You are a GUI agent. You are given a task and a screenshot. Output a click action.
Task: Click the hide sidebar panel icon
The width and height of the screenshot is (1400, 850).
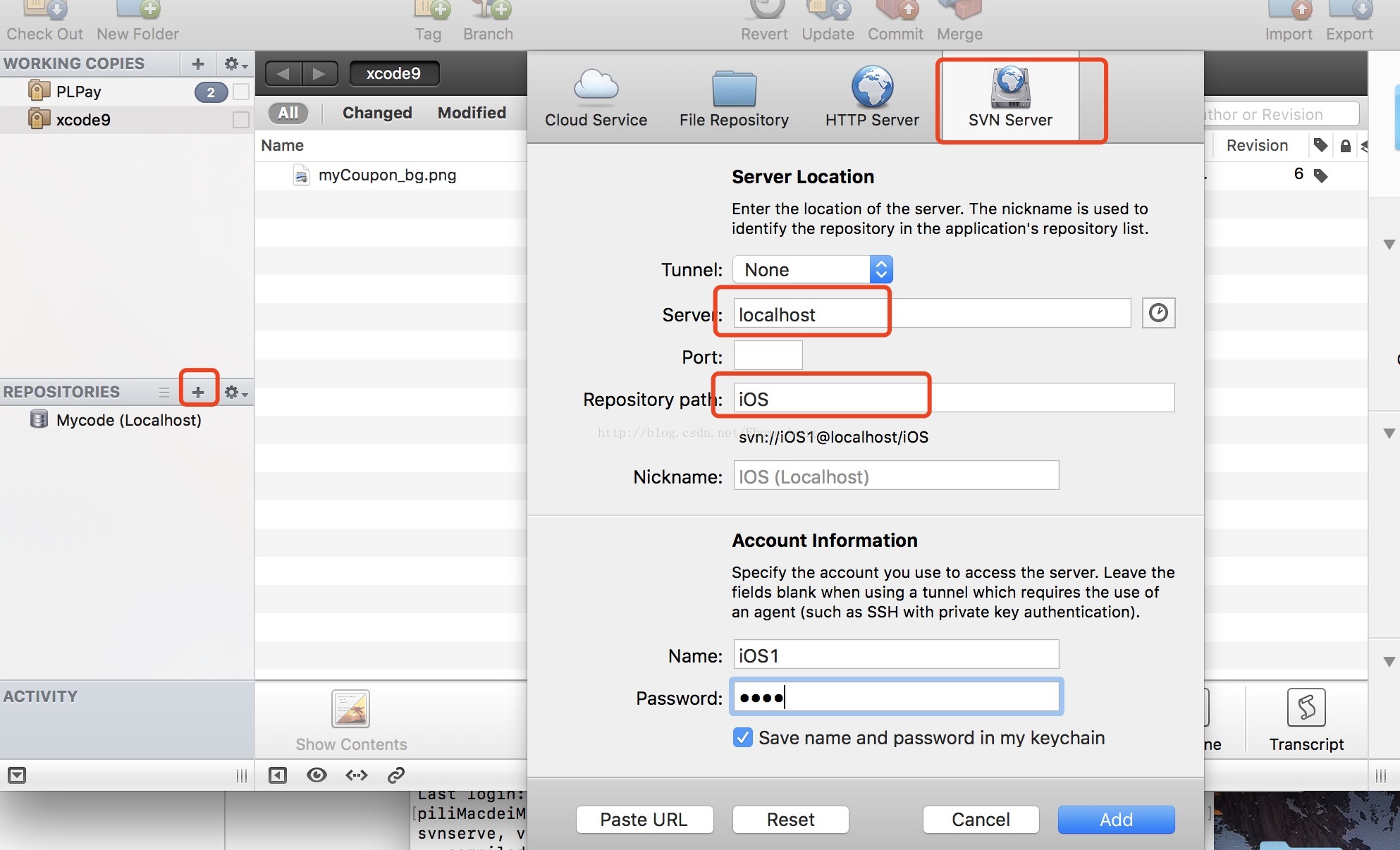pyautogui.click(x=278, y=775)
